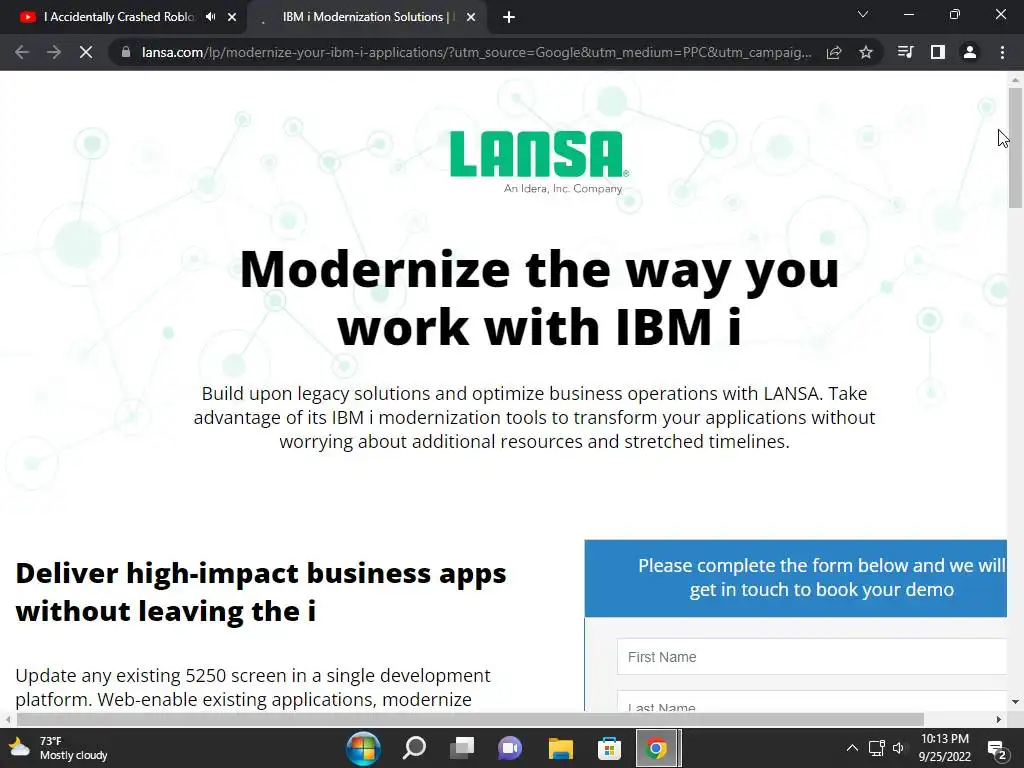This screenshot has width=1024, height=768.
Task: Open clock and calendar flyout
Action: pyautogui.click(x=945, y=748)
